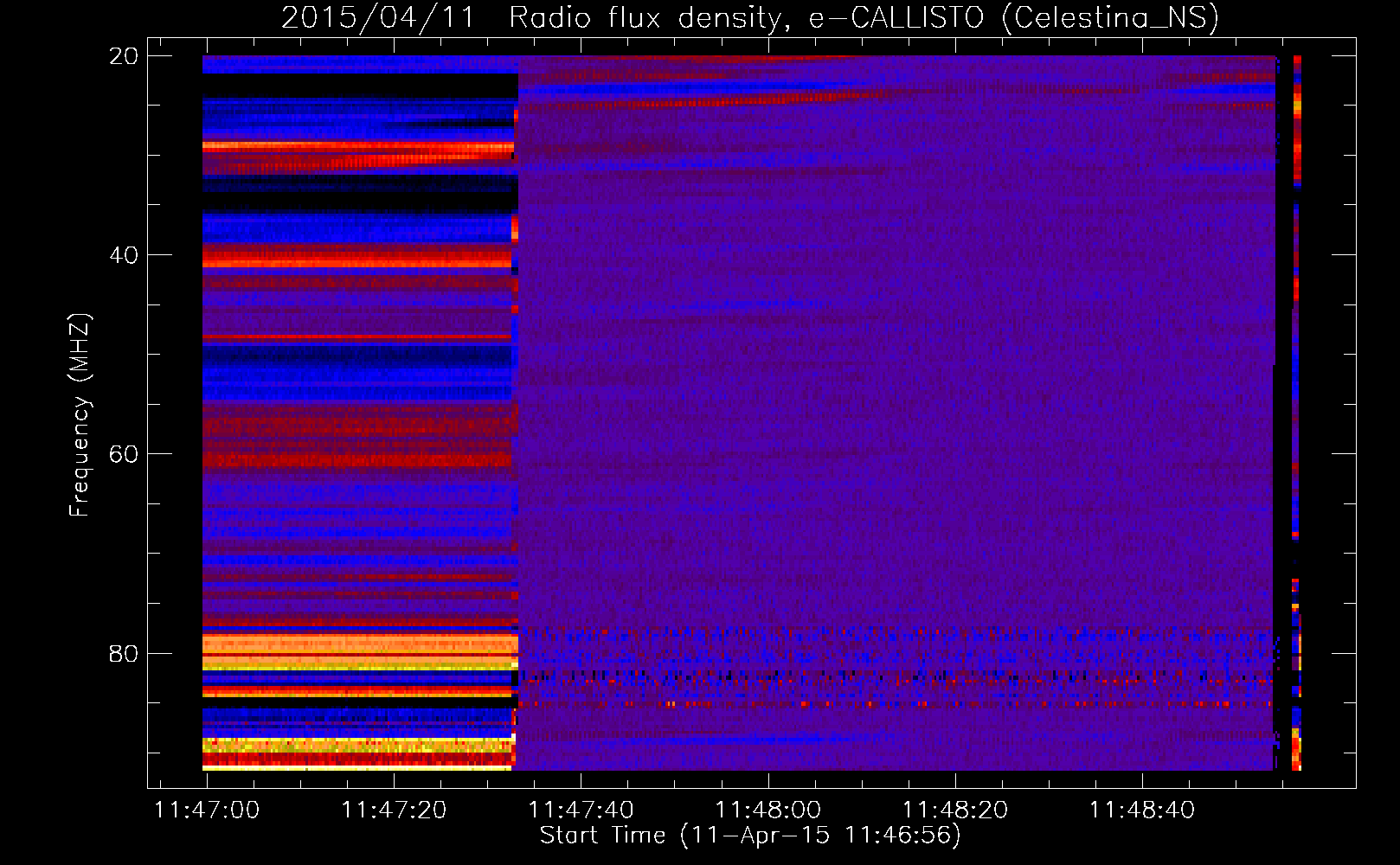
Task: Click the plot title "Radio flux density, e-CALLISTO (Celestina_NS)"
Action: 864,18
